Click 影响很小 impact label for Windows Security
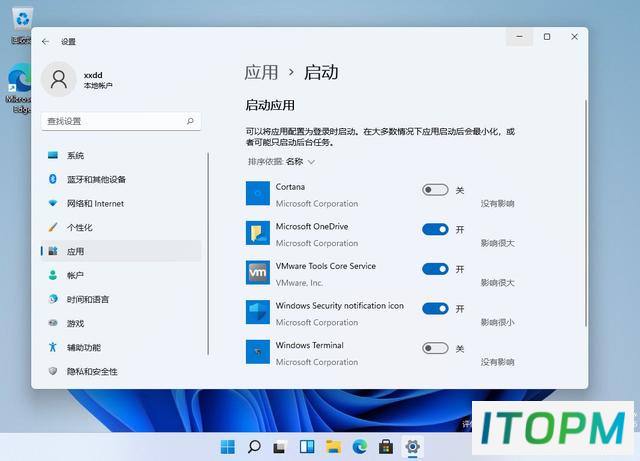640x461 pixels. 497,322
